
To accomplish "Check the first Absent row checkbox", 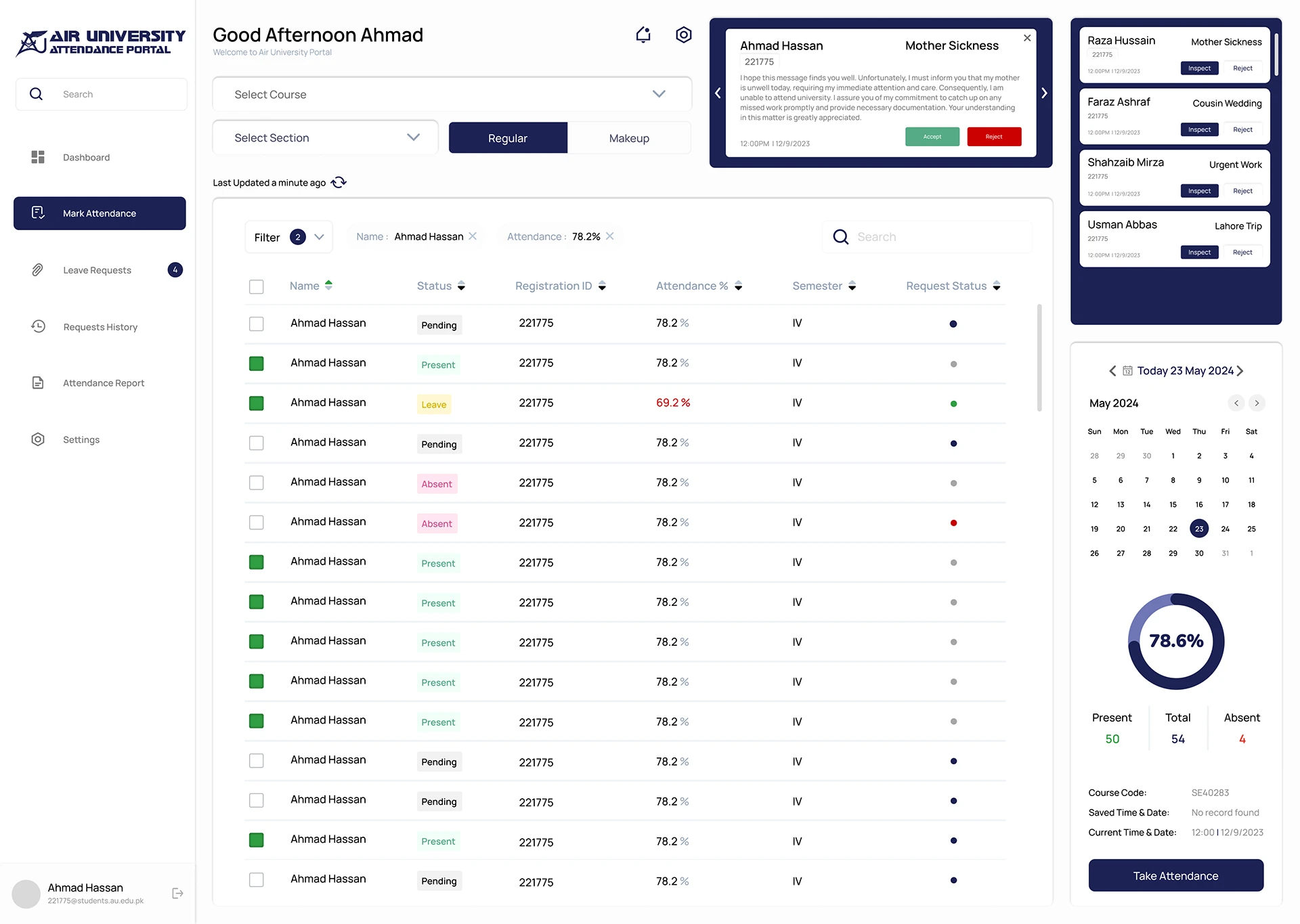I will (x=256, y=483).
